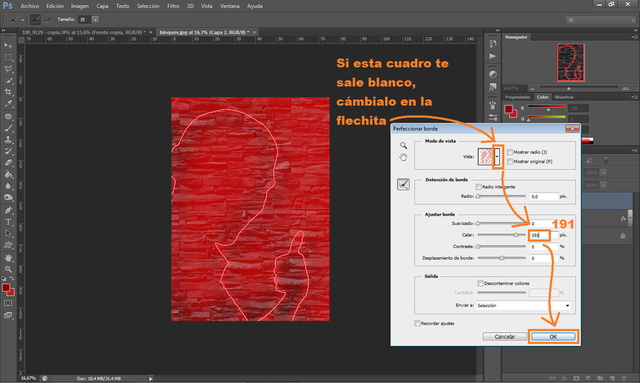
Task: Select the Hand tool in toolbox
Action: click(8, 258)
